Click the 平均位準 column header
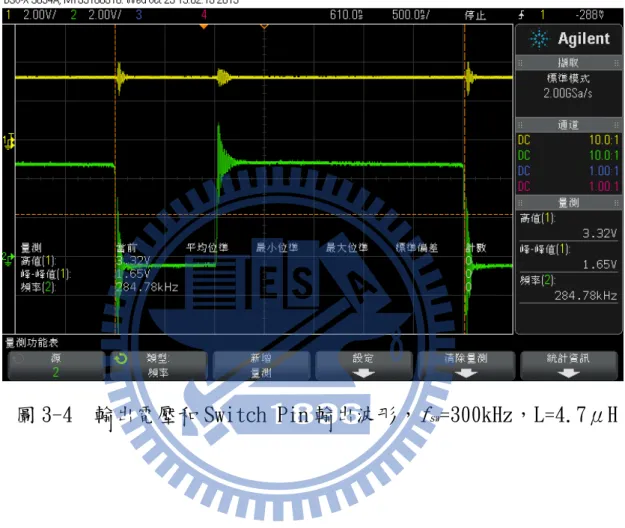 (x=207, y=248)
